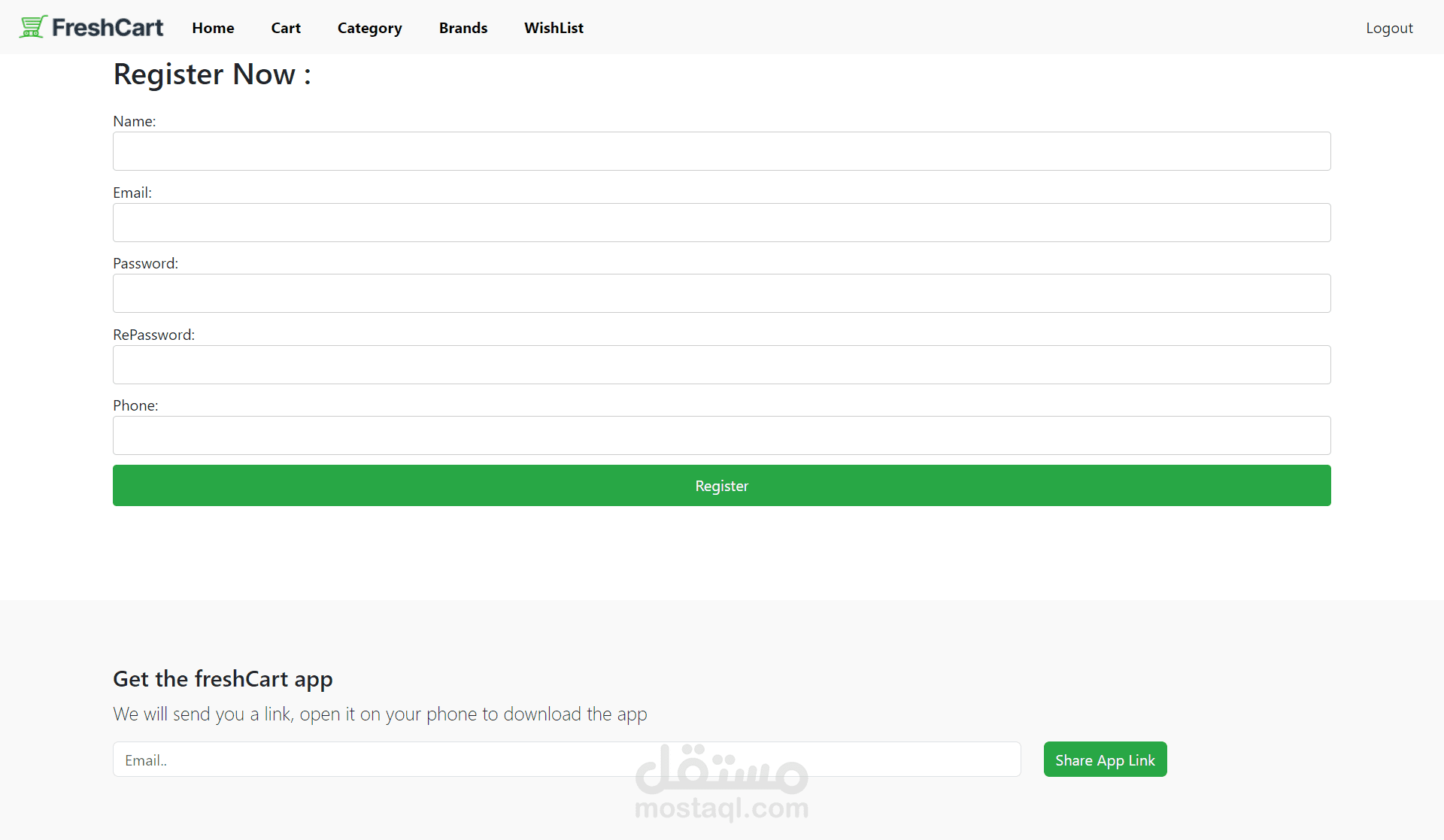The image size is (1444, 840).
Task: Navigate to the Cart page
Action: coord(286,28)
